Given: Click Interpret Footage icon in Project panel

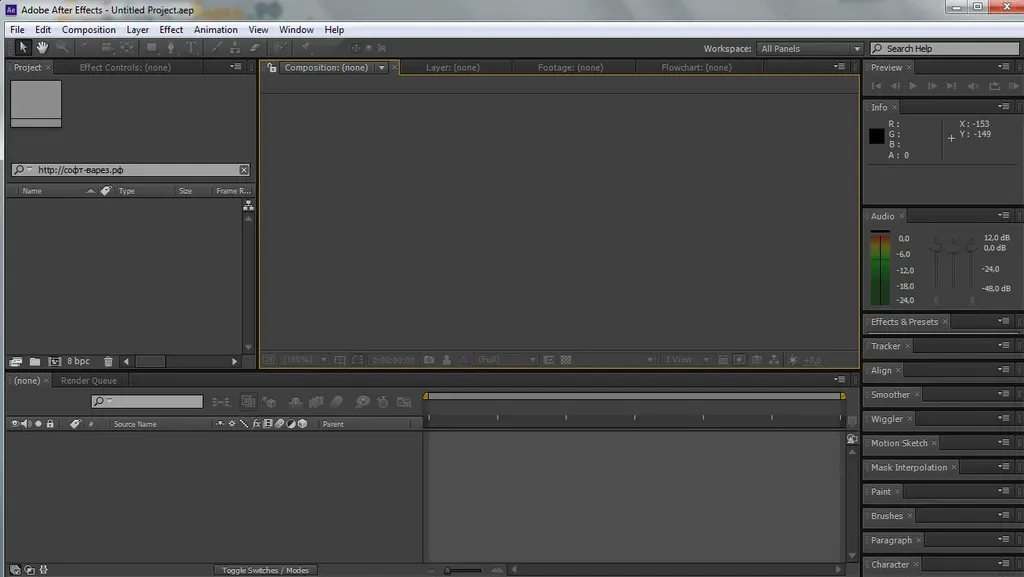Looking at the screenshot, I should [x=16, y=361].
